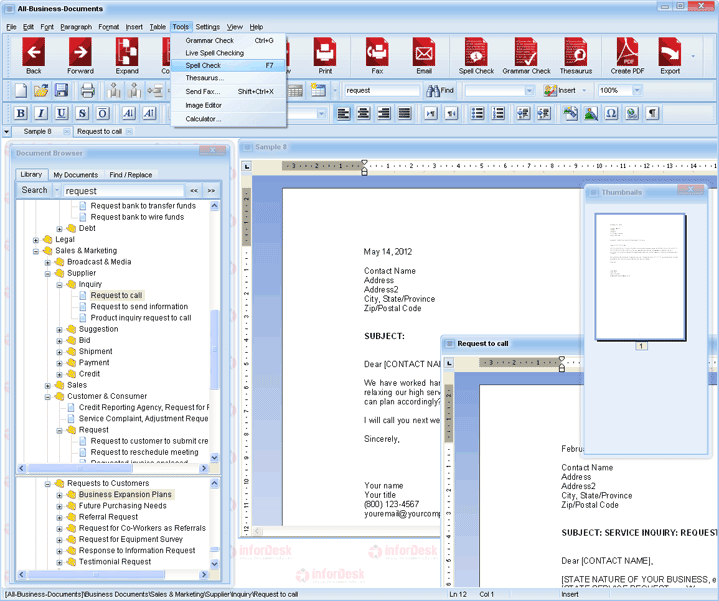Click the binoculars Find button
719x601 pixels.
pyautogui.click(x=440, y=90)
